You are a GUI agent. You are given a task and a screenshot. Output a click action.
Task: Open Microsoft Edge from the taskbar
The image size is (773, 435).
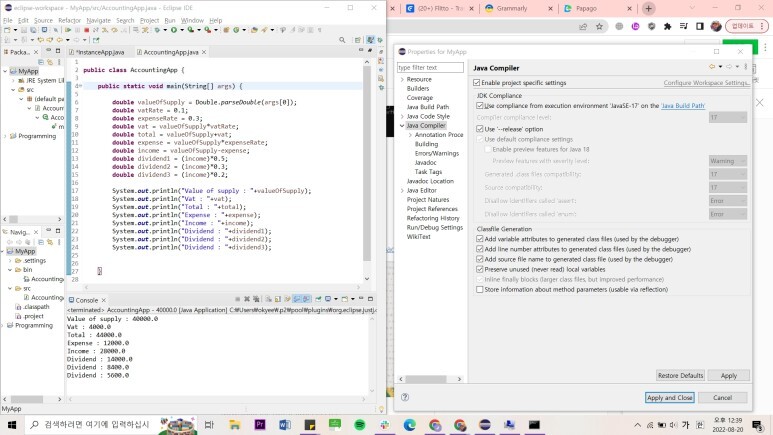pos(409,425)
